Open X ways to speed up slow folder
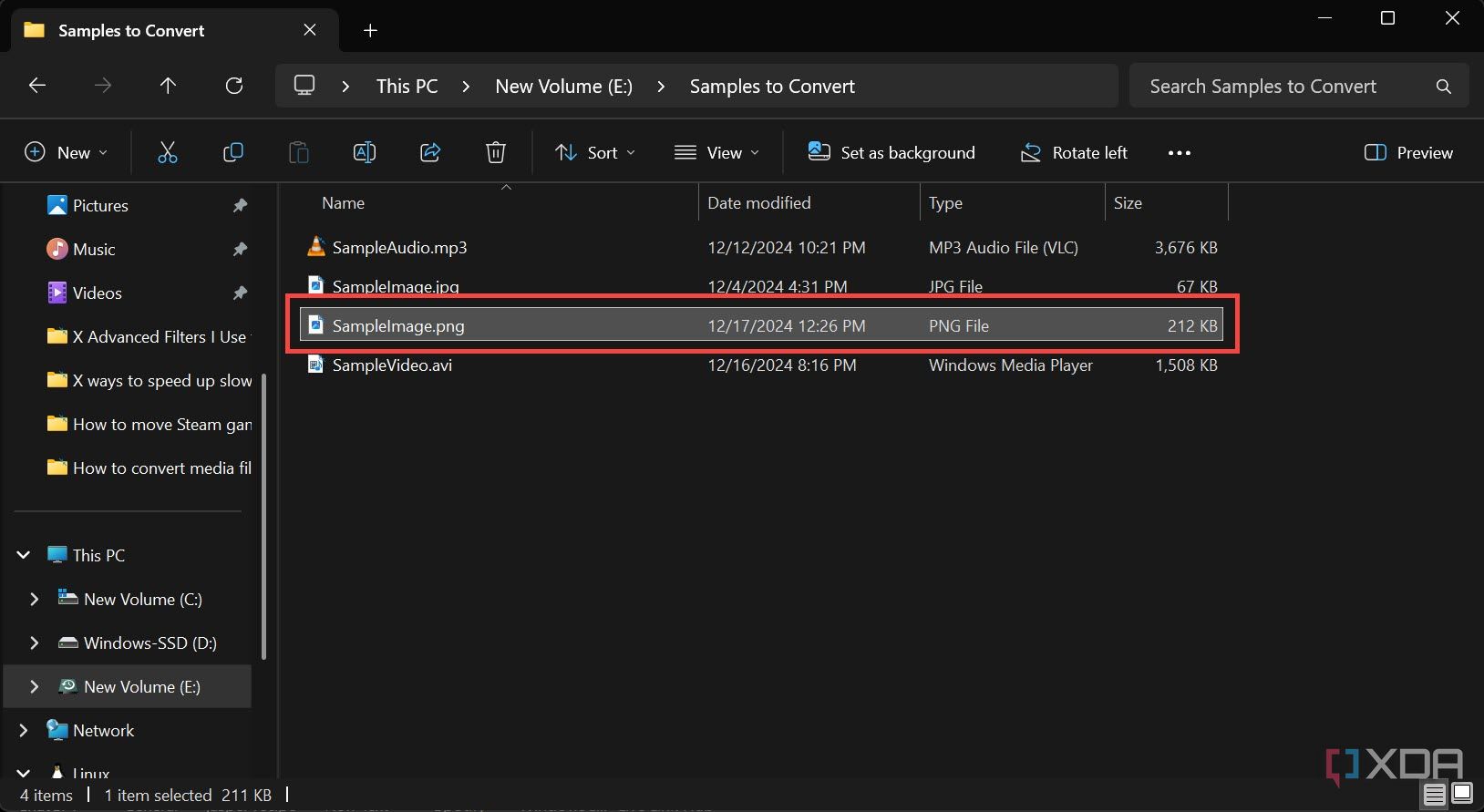The height and width of the screenshot is (812, 1484). point(149,380)
